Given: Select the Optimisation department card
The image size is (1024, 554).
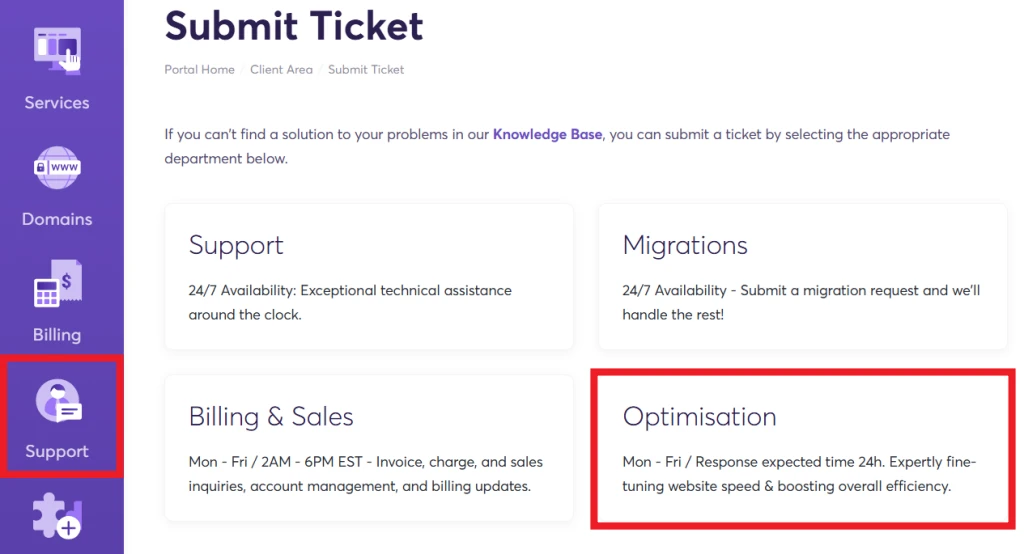Looking at the screenshot, I should (x=803, y=448).
